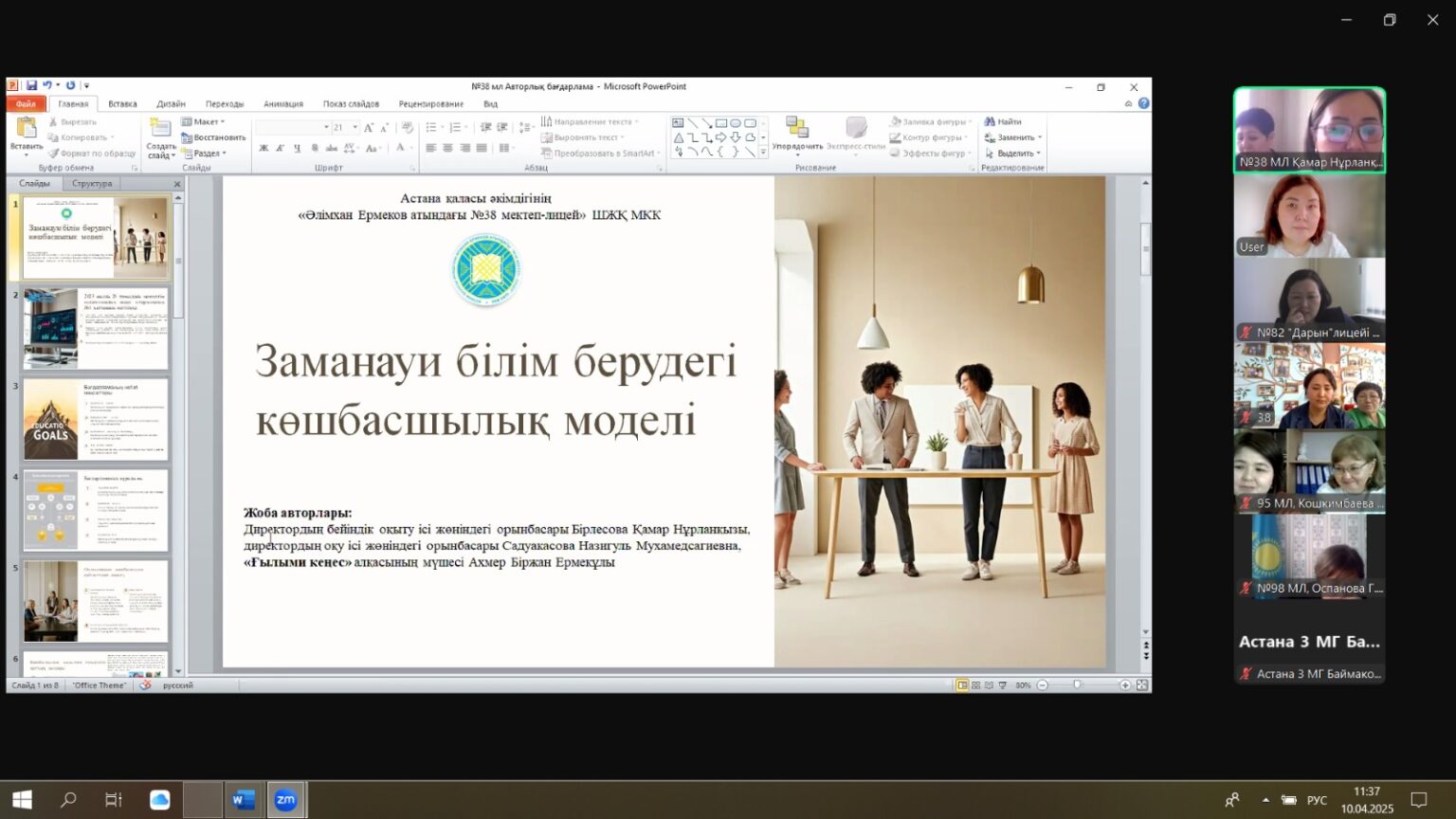1456x819 pixels.
Task: Click the Файл file button
Action: [26, 104]
